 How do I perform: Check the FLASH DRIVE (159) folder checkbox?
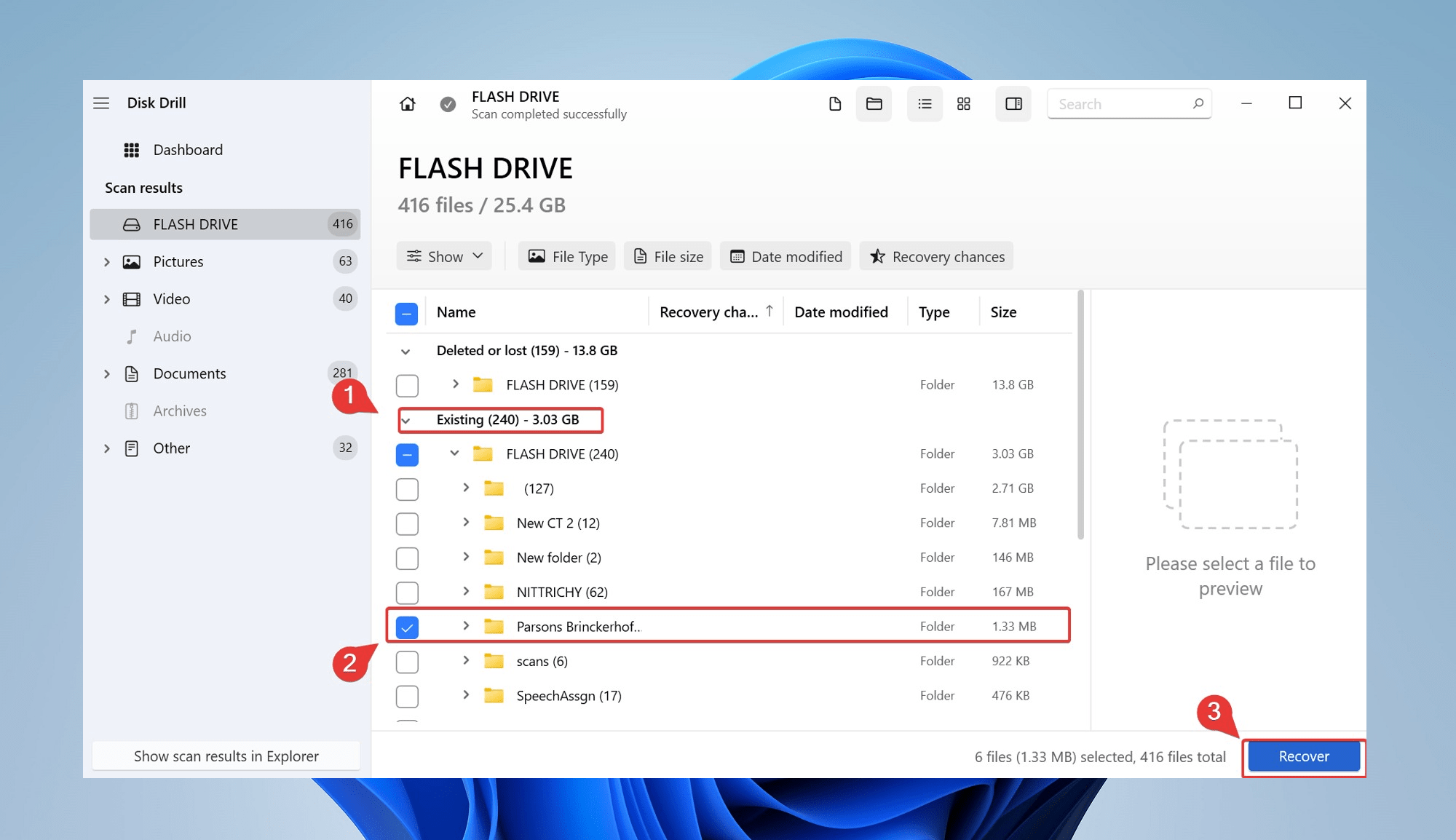[407, 385]
